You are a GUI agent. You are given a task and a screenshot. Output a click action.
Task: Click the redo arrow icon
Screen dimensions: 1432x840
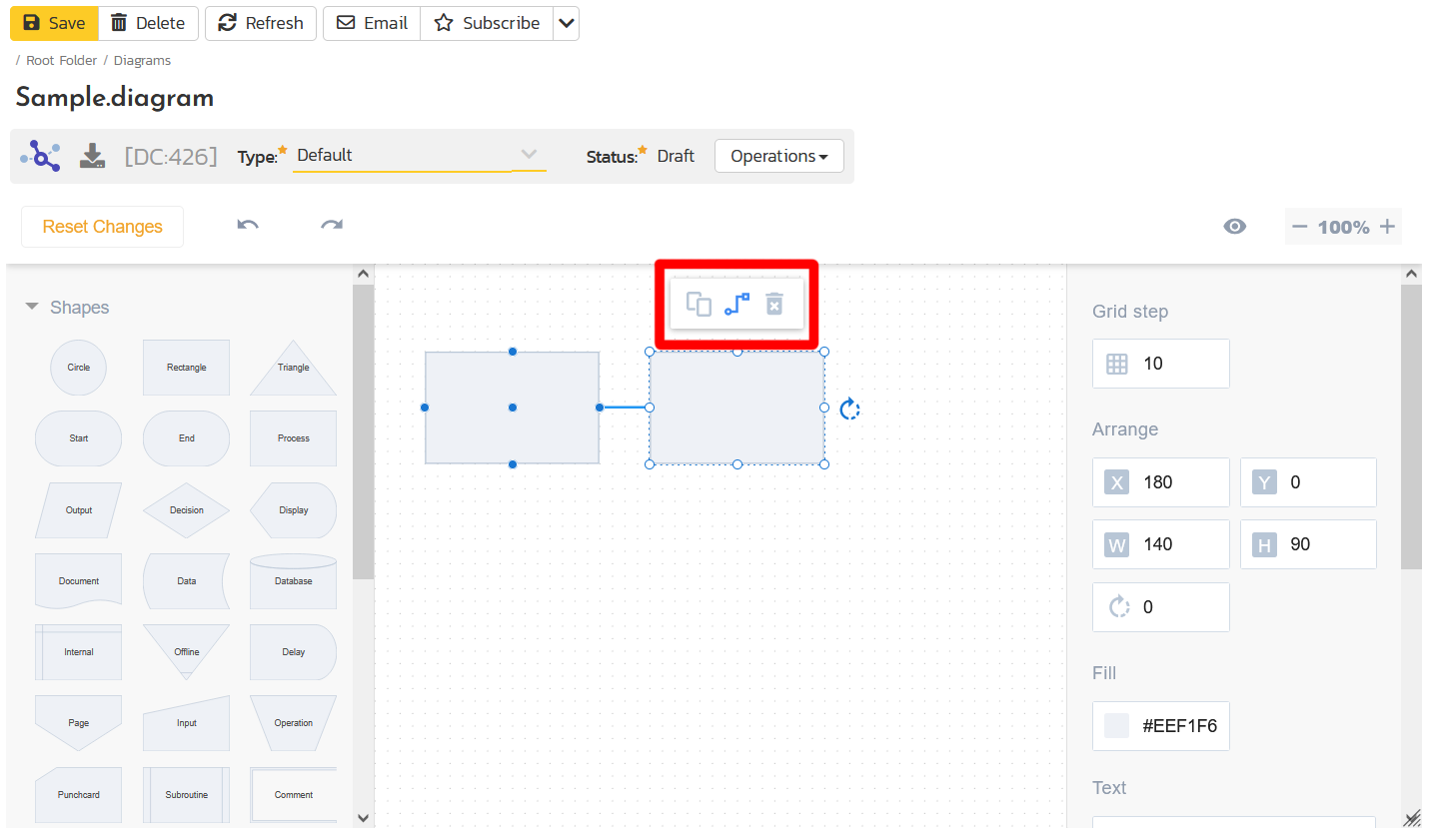332,226
